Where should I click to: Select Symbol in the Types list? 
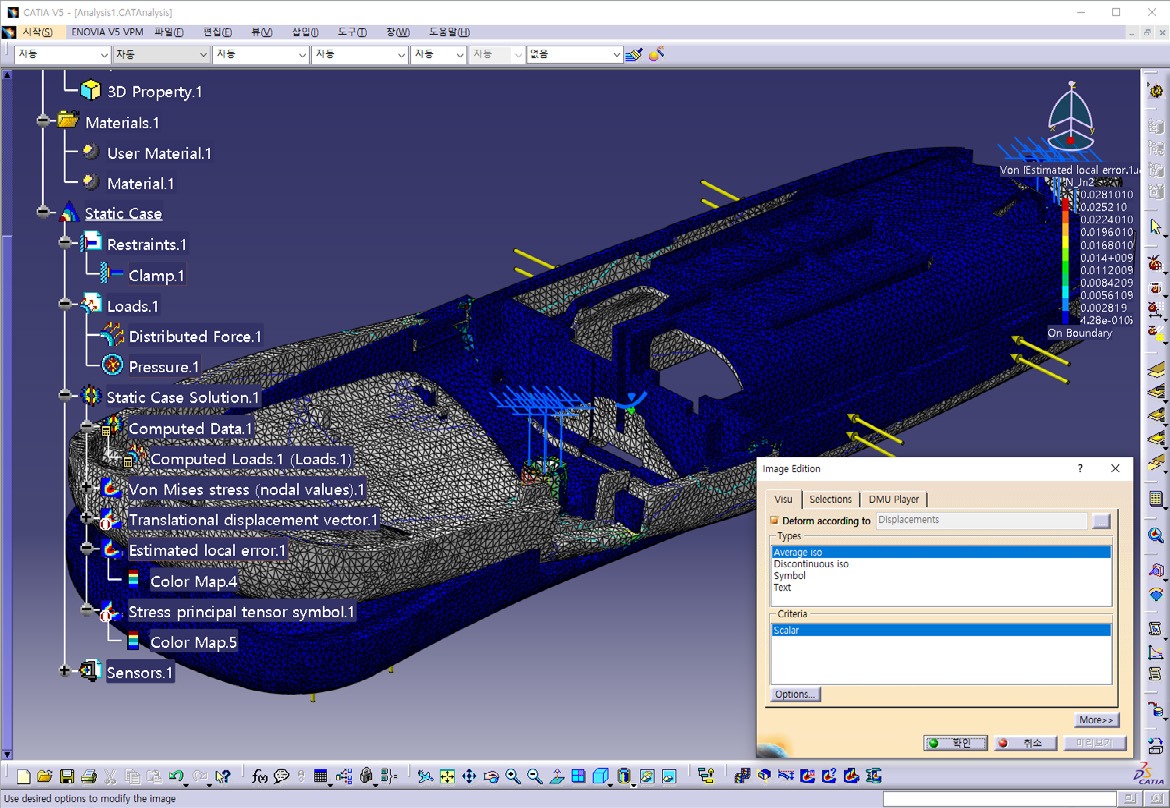(790, 576)
